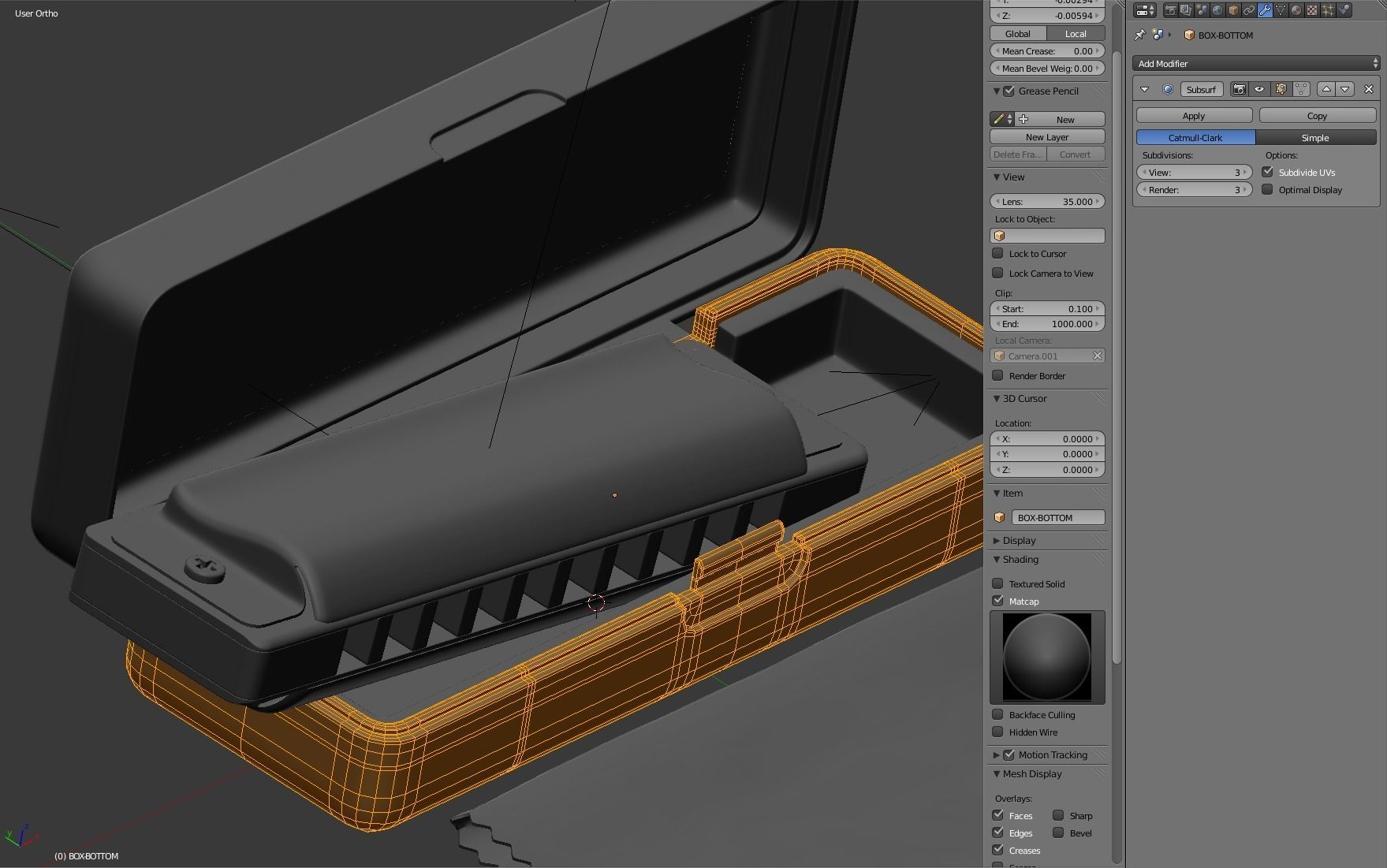Screen dimensions: 1387x868
Task: Open the Render properties tab (camera icon)
Action: click(1171, 10)
